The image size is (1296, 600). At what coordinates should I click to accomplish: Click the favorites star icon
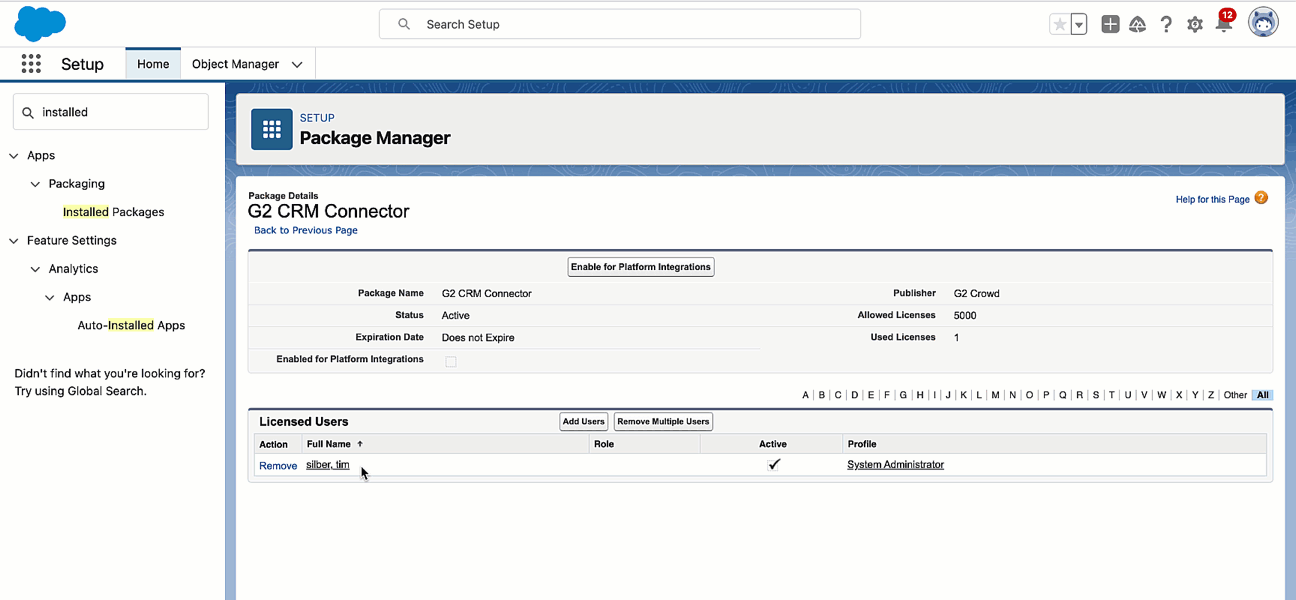(1059, 24)
